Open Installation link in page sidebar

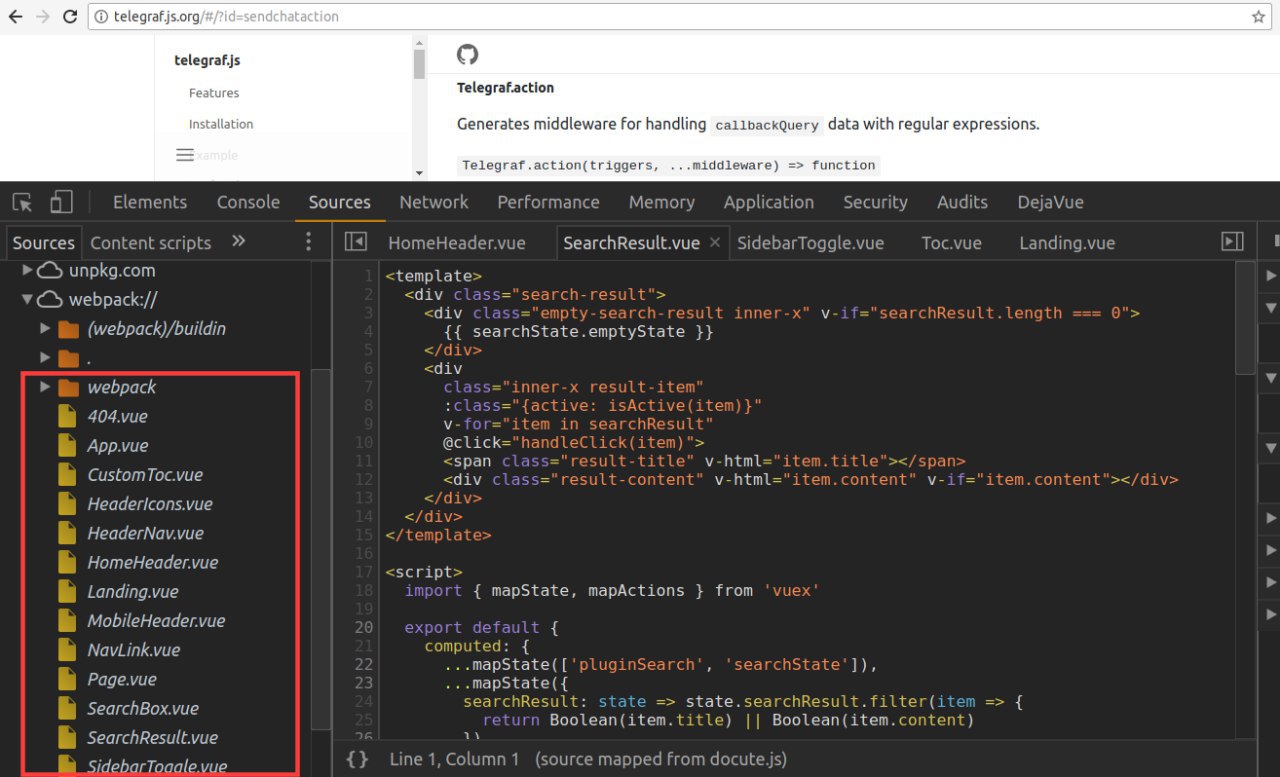221,124
